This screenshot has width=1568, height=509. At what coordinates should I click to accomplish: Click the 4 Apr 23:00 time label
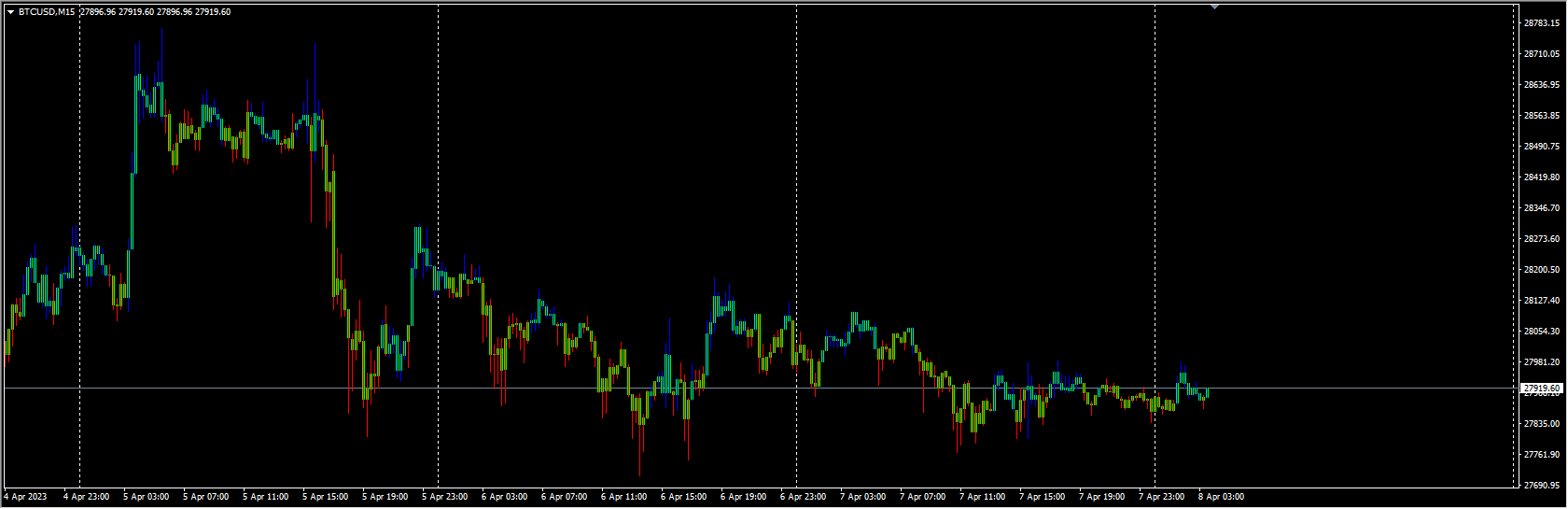(86, 497)
